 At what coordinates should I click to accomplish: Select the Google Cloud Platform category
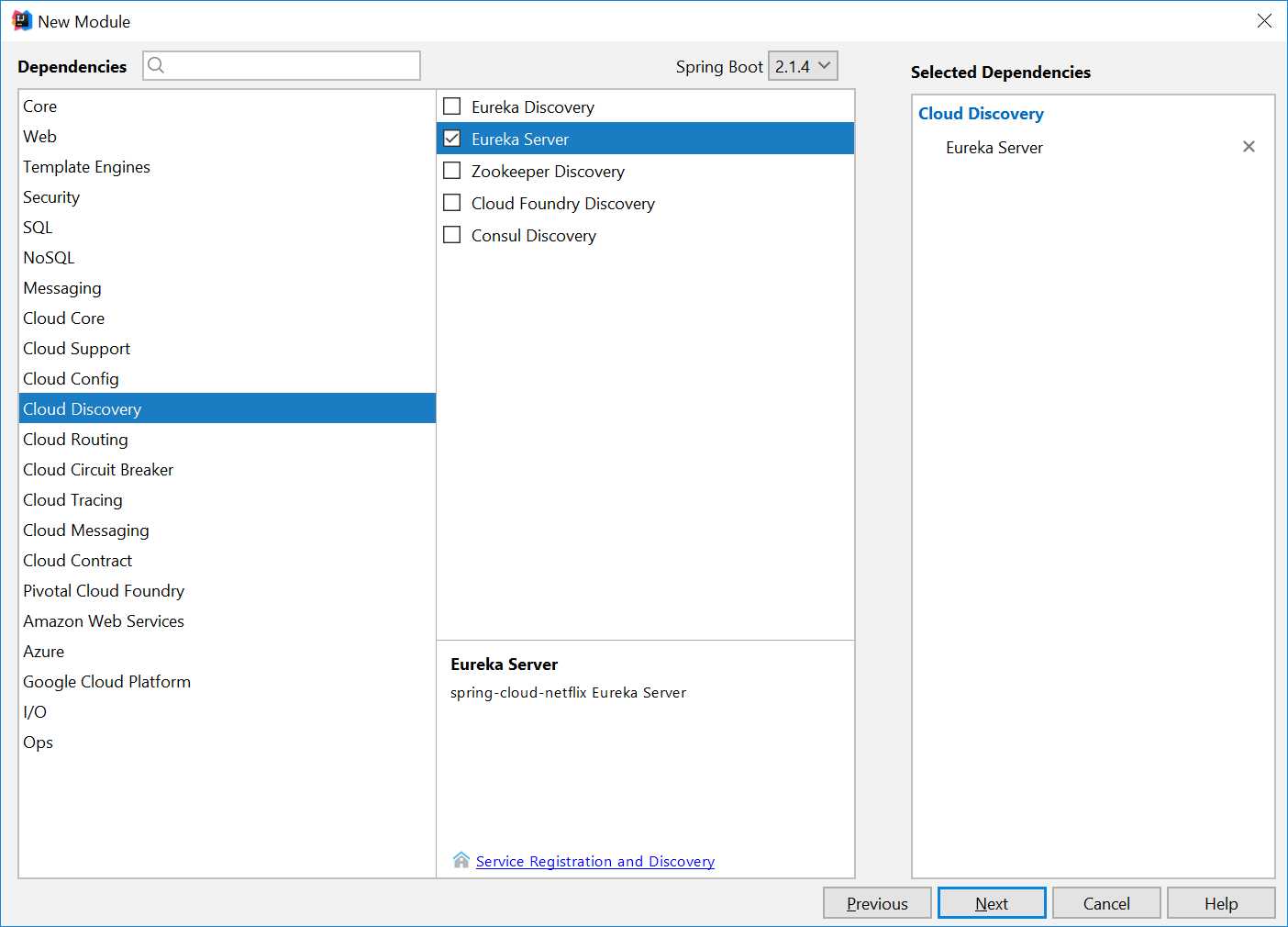click(x=228, y=682)
